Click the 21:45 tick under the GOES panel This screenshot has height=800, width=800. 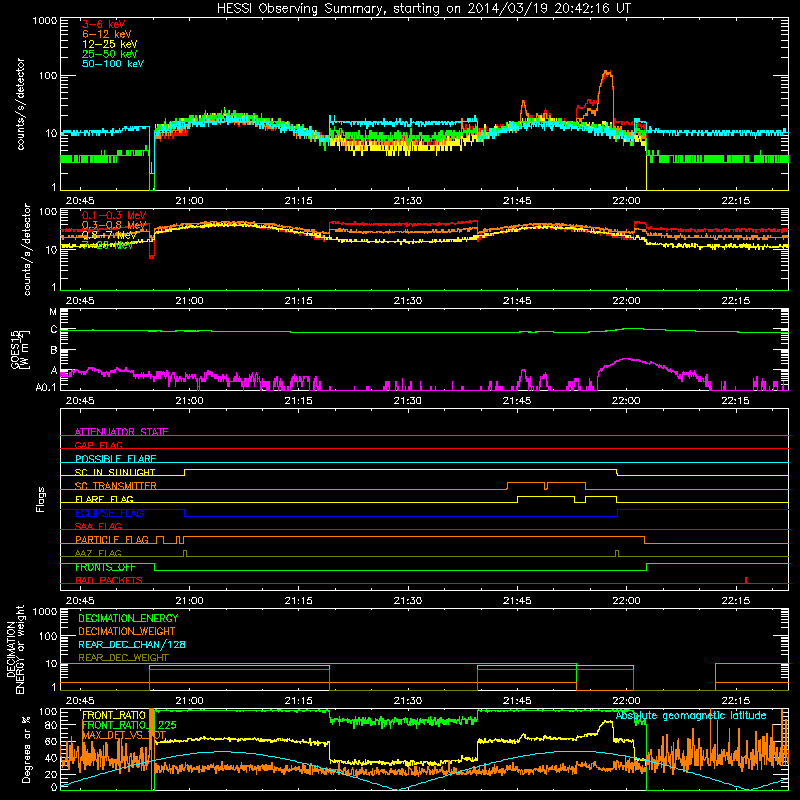coord(517,401)
